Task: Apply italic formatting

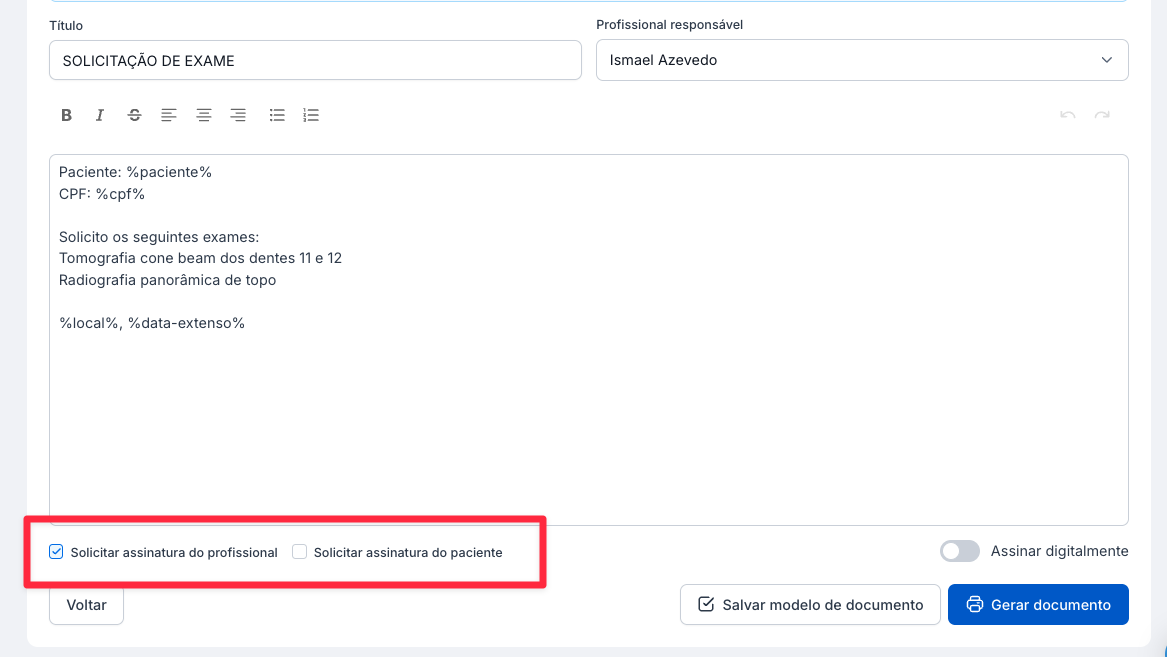Action: point(100,115)
